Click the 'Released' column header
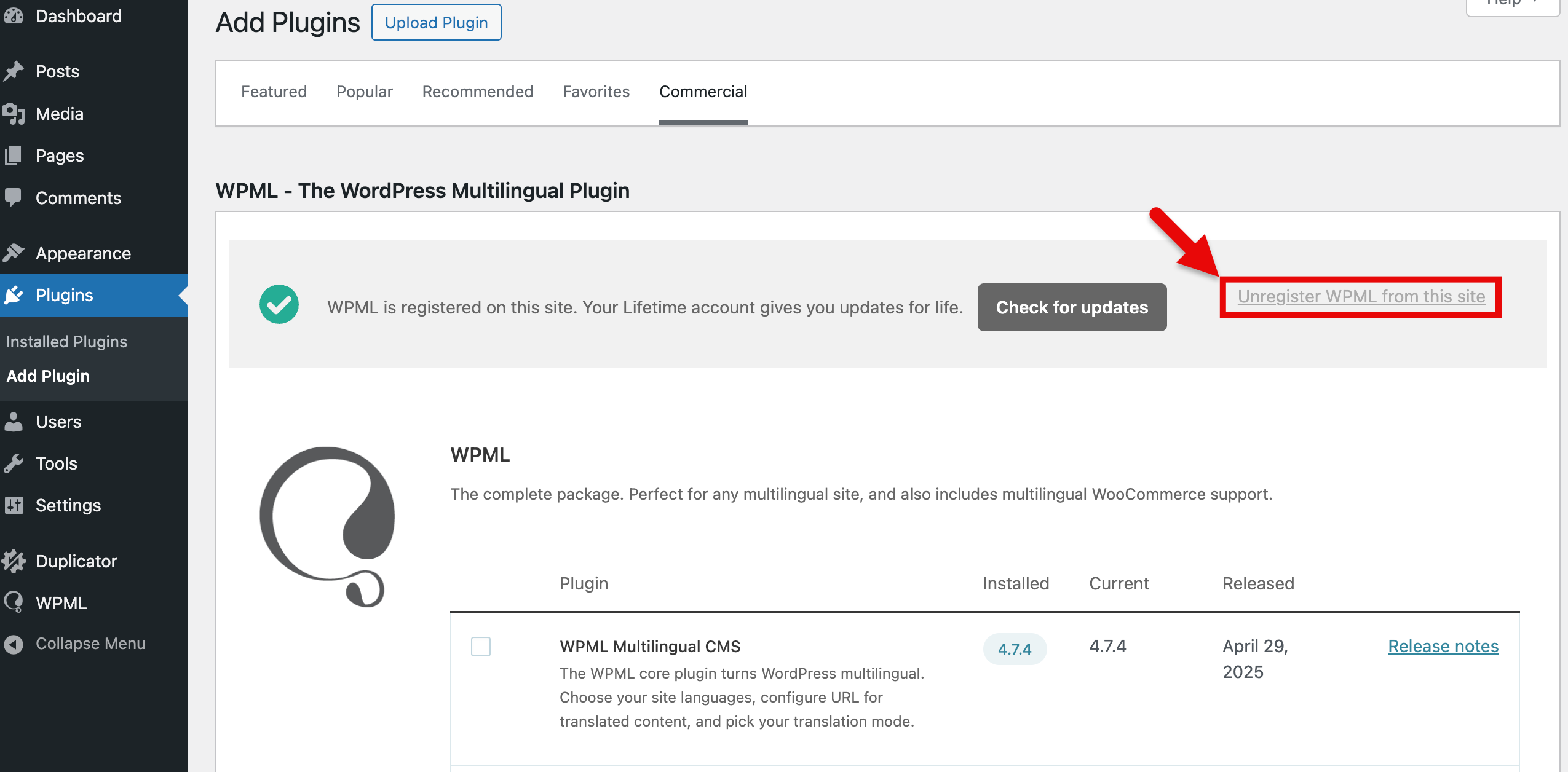Viewport: 1568px width, 772px height. [1258, 583]
